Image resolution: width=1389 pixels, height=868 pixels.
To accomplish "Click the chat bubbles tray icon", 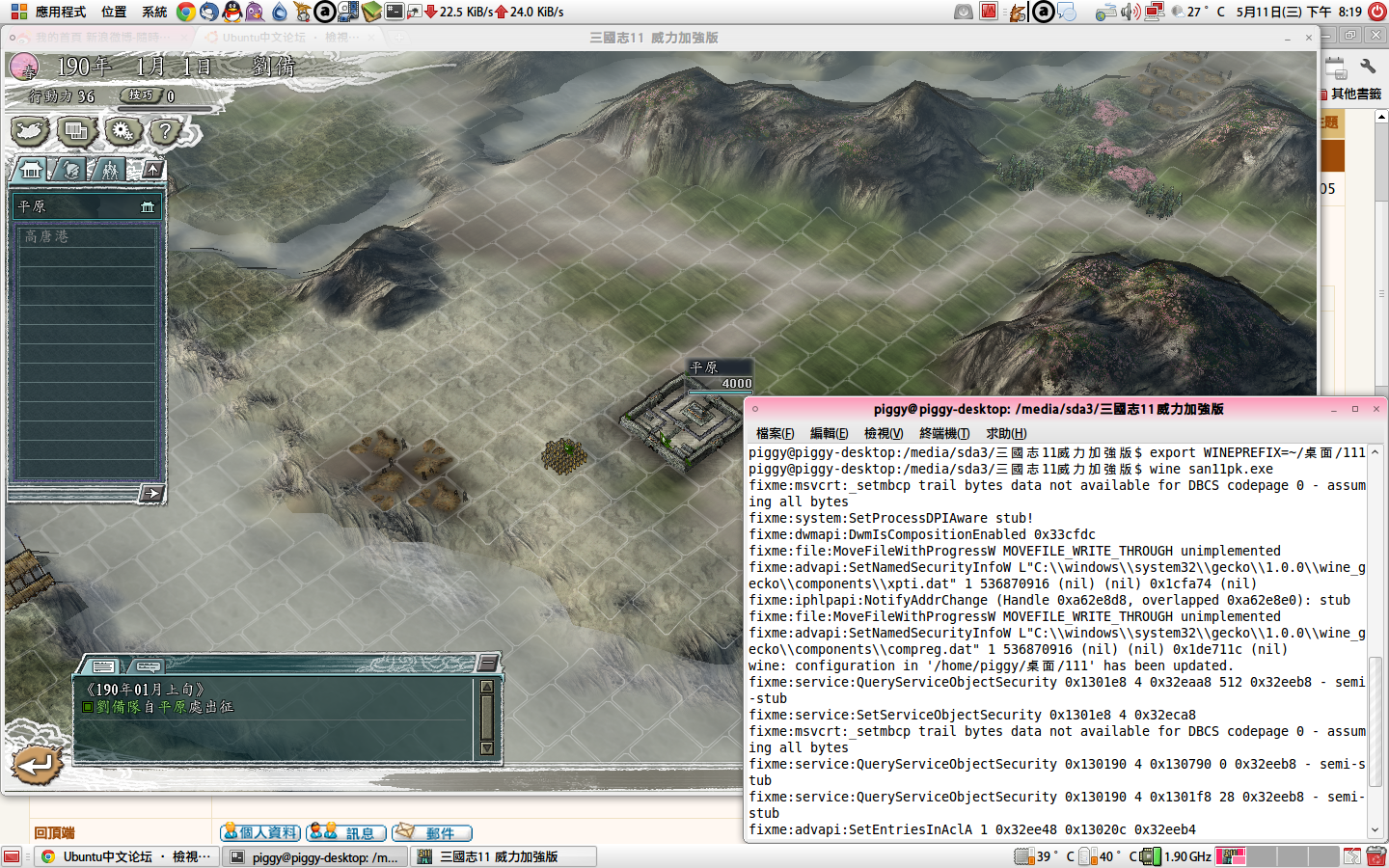I will [1066, 12].
